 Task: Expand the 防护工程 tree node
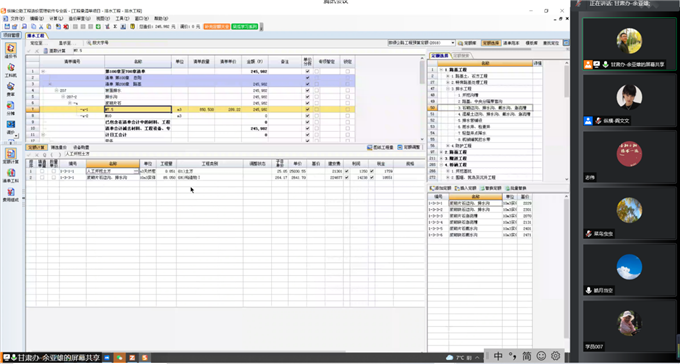(448, 146)
